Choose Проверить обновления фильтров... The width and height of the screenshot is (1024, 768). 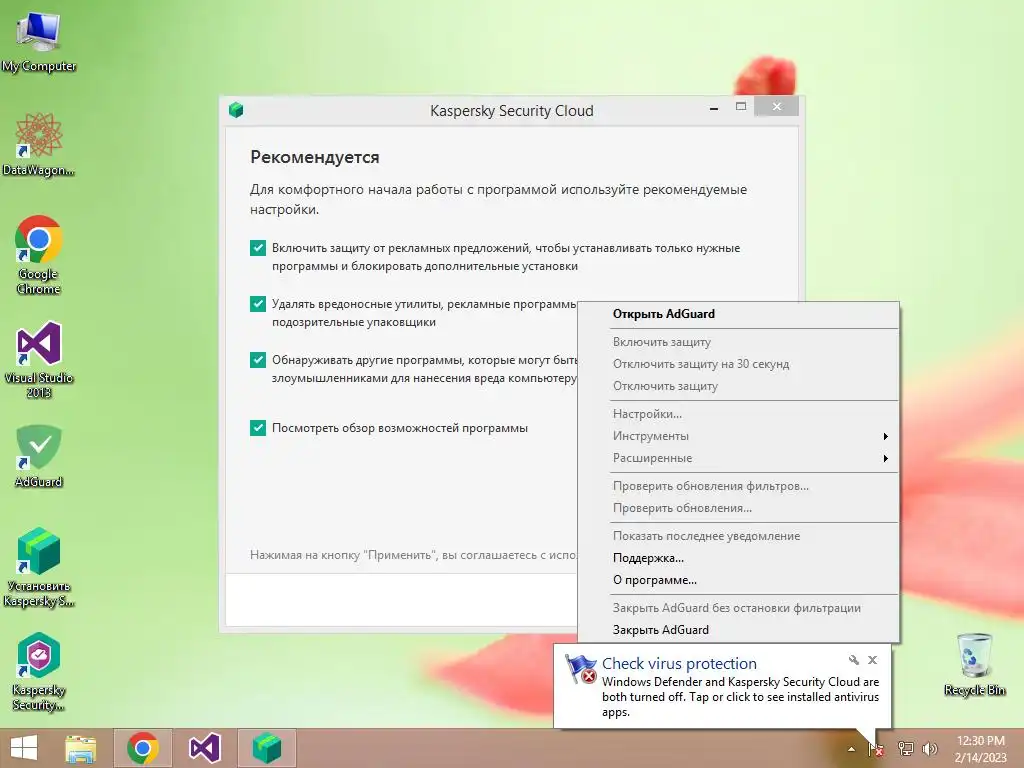(x=739, y=487)
